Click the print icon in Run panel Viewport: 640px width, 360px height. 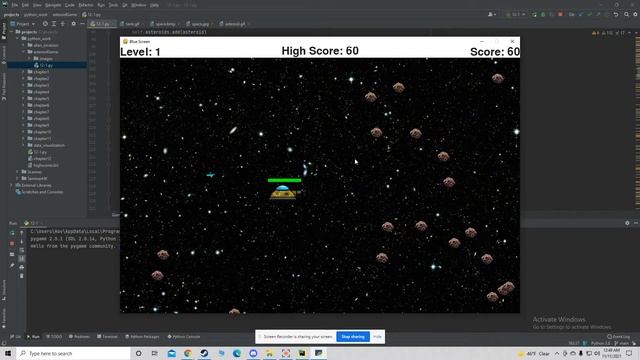(x=22, y=267)
